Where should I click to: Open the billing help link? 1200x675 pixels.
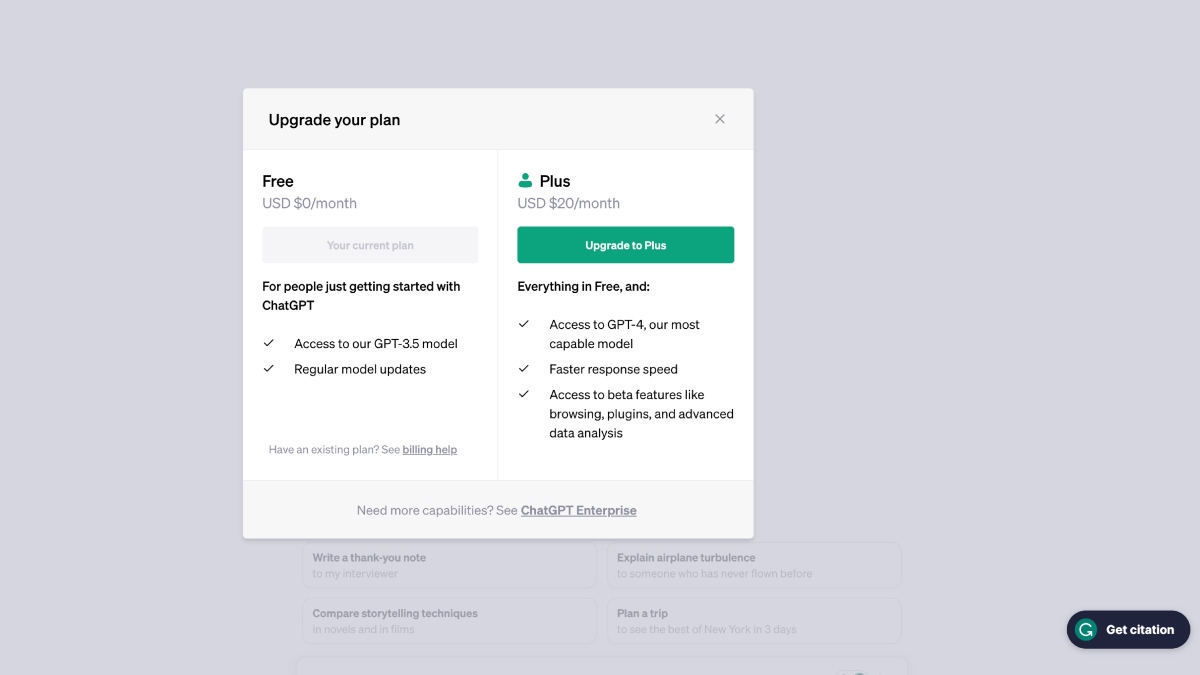pos(429,450)
